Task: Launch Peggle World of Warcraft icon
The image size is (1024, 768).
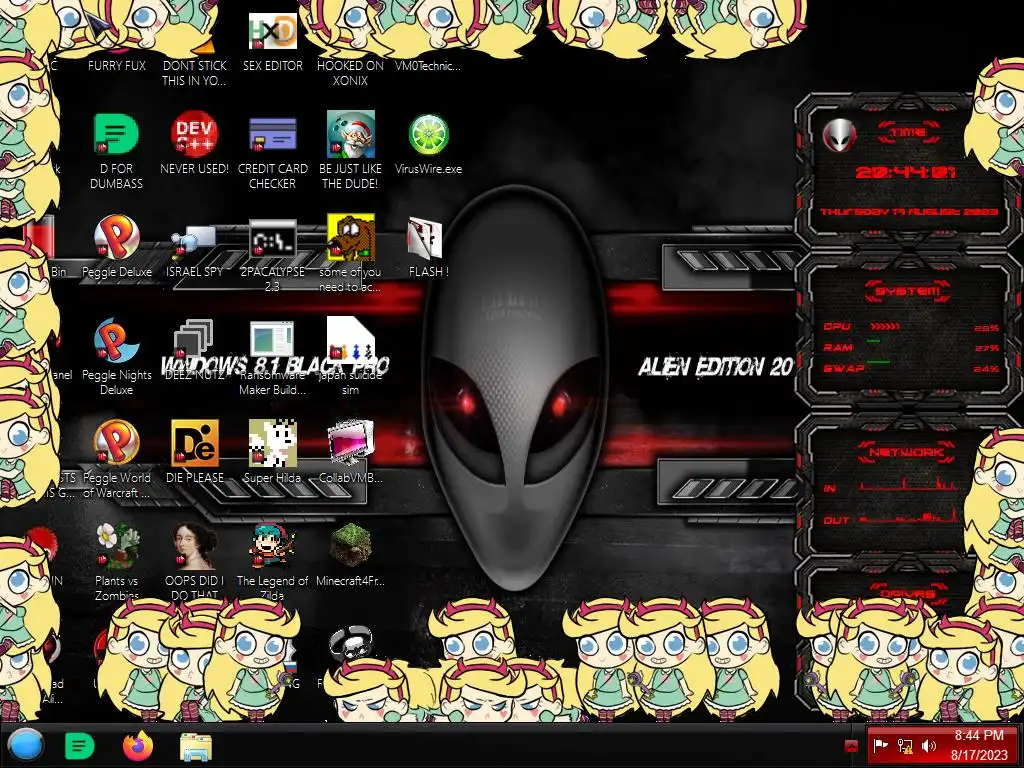Action: 116,443
